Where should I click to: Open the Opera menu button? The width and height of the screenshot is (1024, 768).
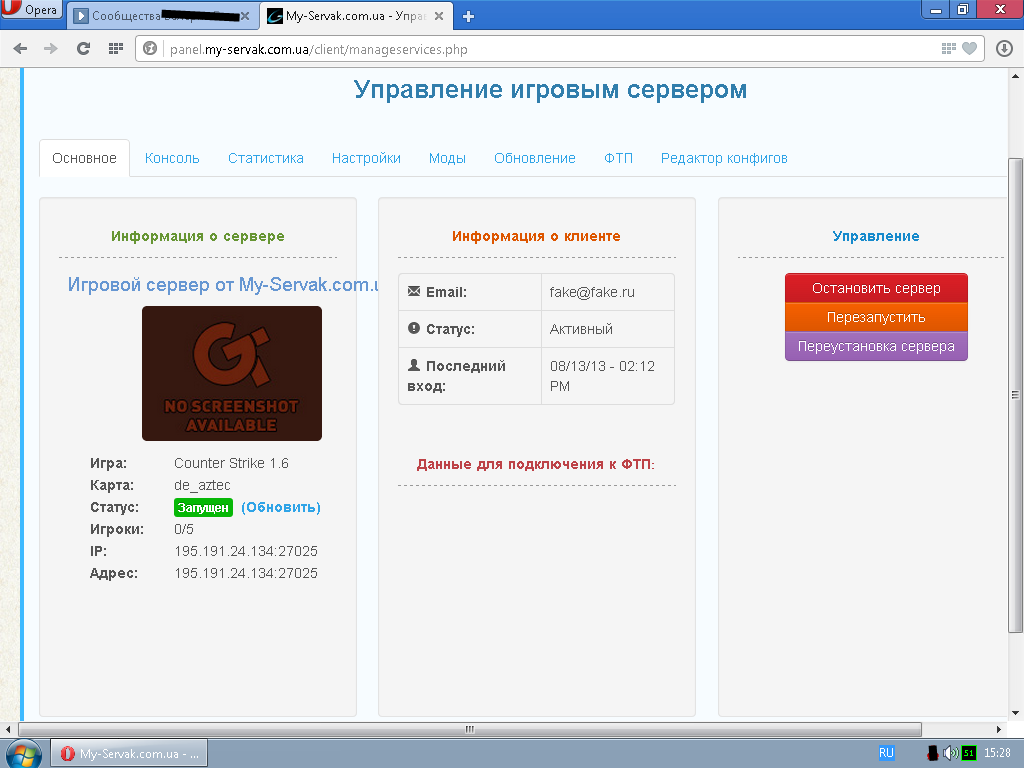tap(31, 9)
